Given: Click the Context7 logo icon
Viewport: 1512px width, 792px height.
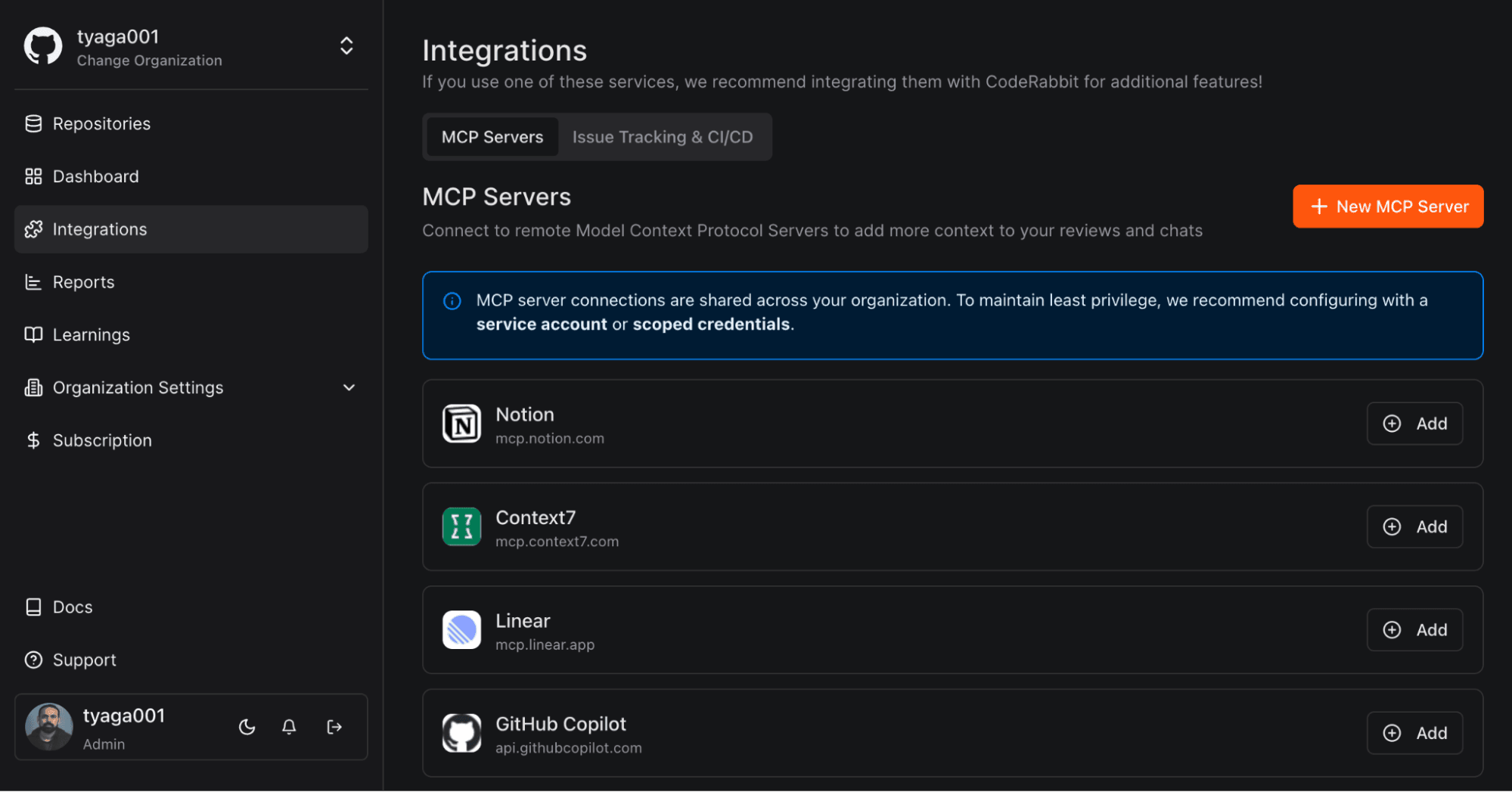Looking at the screenshot, I should click(x=461, y=526).
